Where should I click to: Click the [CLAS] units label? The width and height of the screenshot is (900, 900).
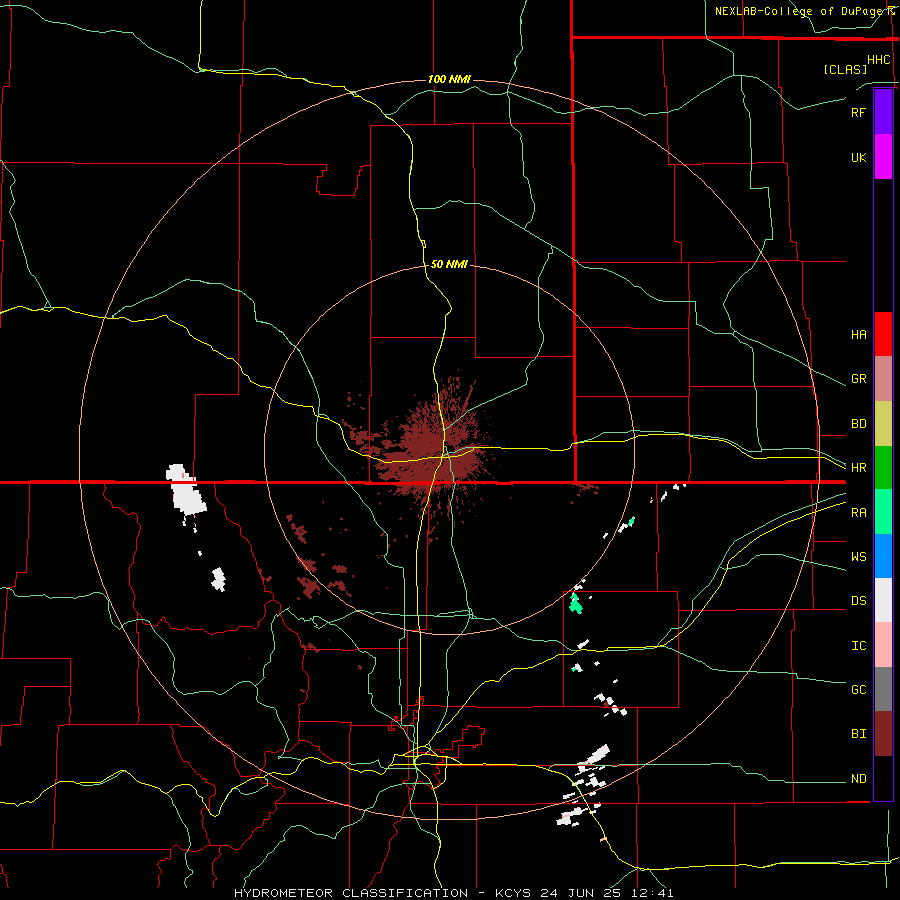click(845, 69)
